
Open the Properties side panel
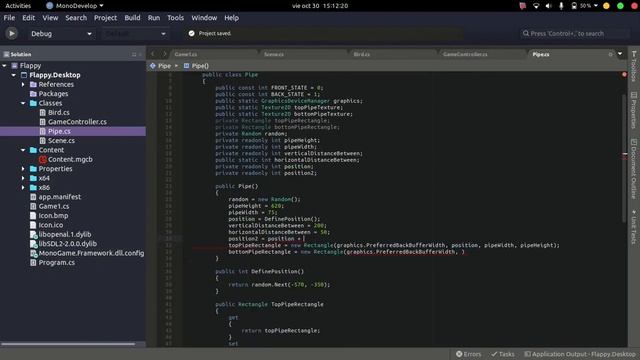coord(633,111)
